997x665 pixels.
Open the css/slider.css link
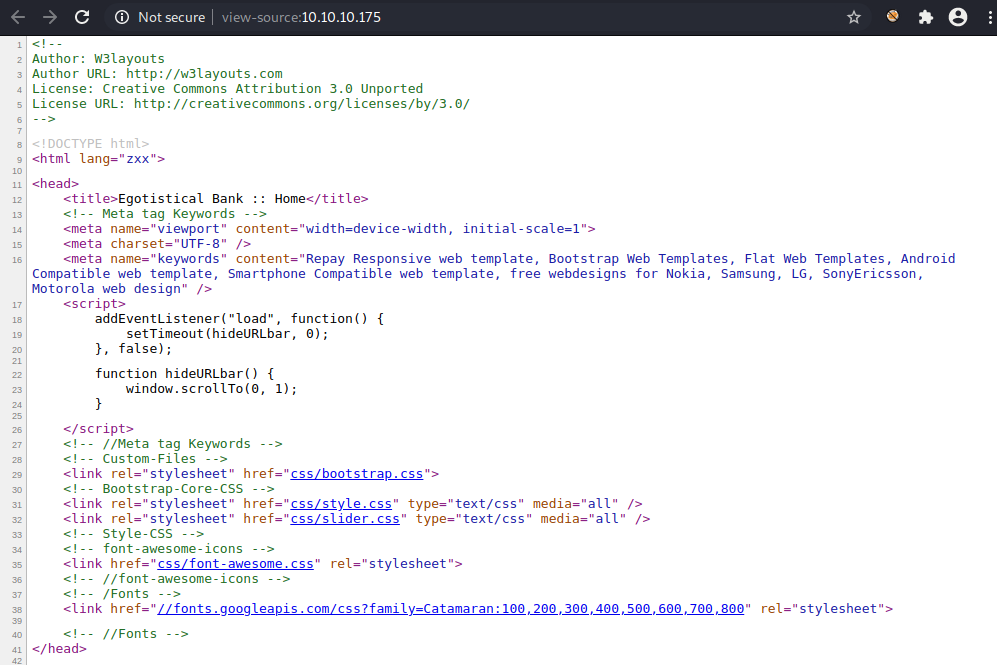pyautogui.click(x=345, y=519)
